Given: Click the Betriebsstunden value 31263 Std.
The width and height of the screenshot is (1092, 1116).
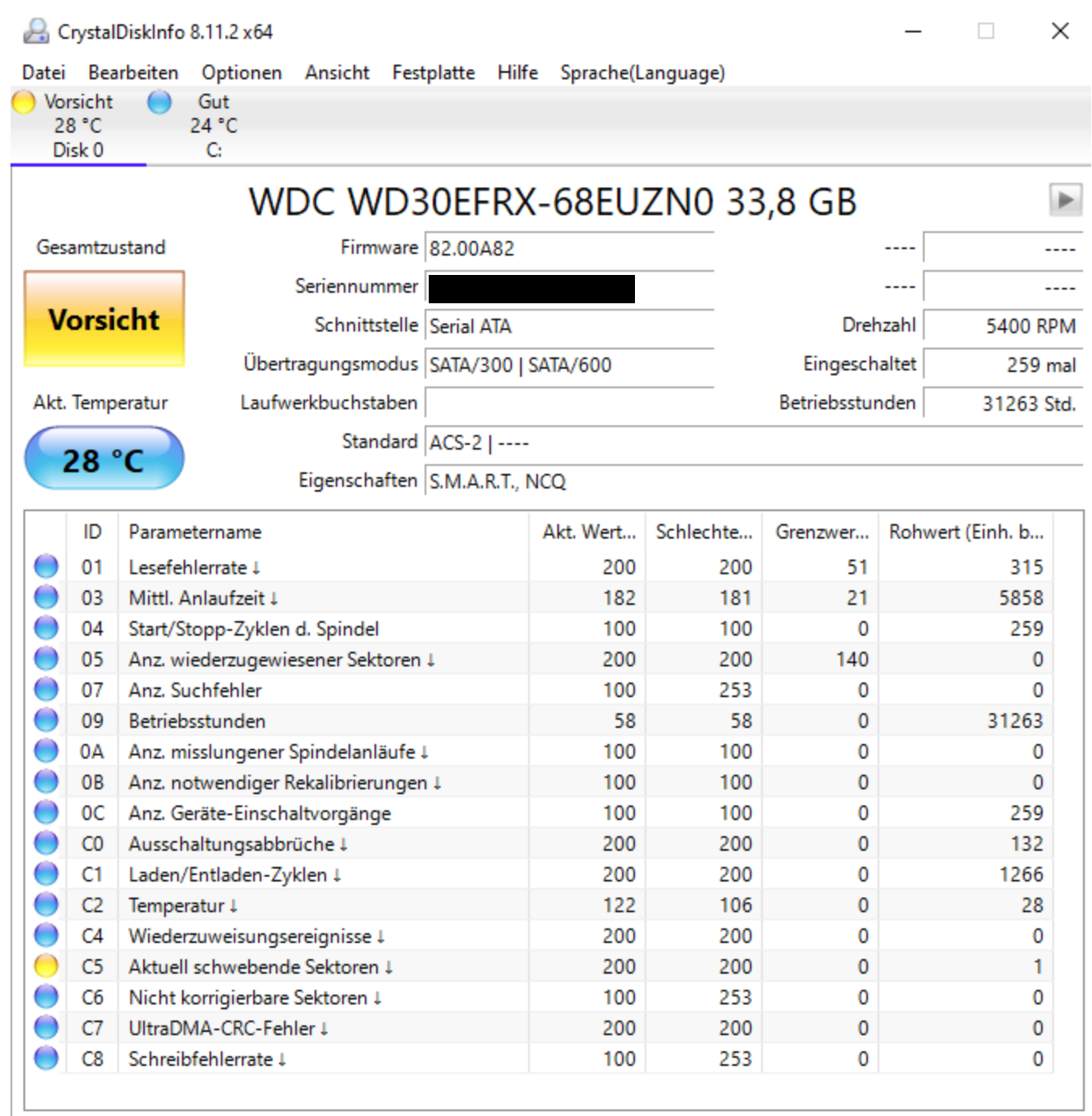Looking at the screenshot, I should pyautogui.click(x=1003, y=404).
